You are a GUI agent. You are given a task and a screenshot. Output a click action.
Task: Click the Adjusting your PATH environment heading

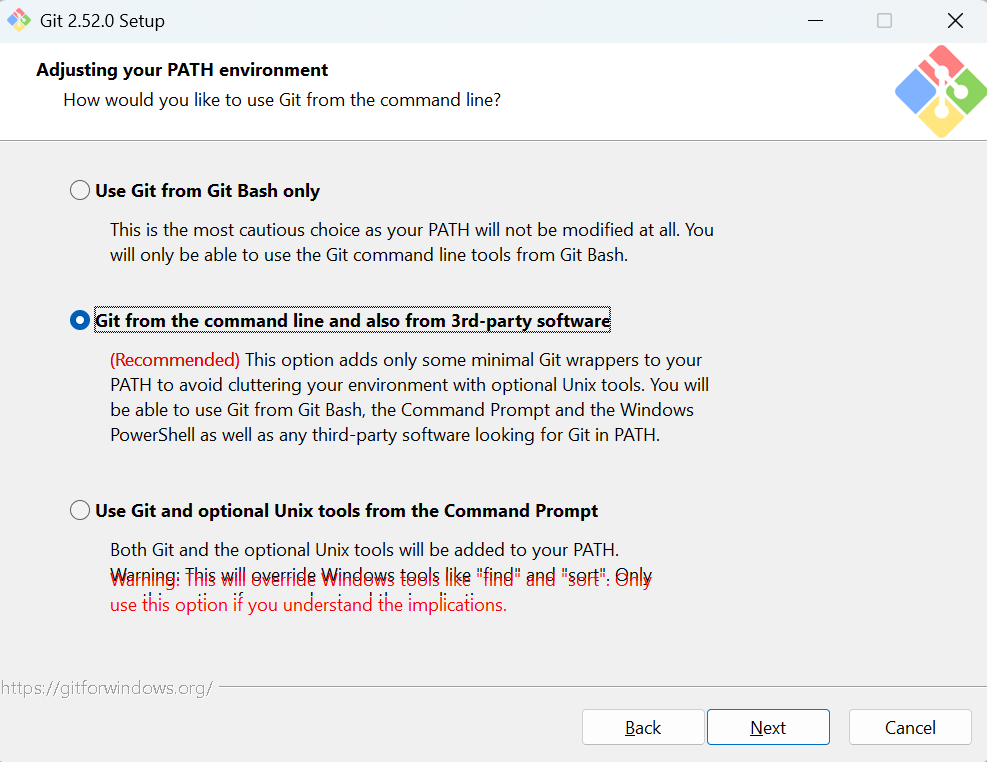(x=182, y=70)
